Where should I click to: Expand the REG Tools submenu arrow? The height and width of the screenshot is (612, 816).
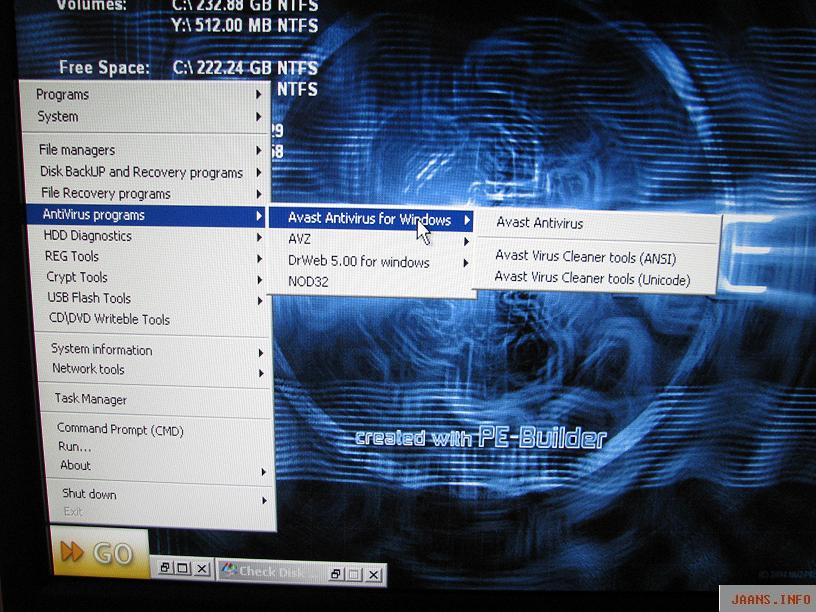tap(260, 259)
